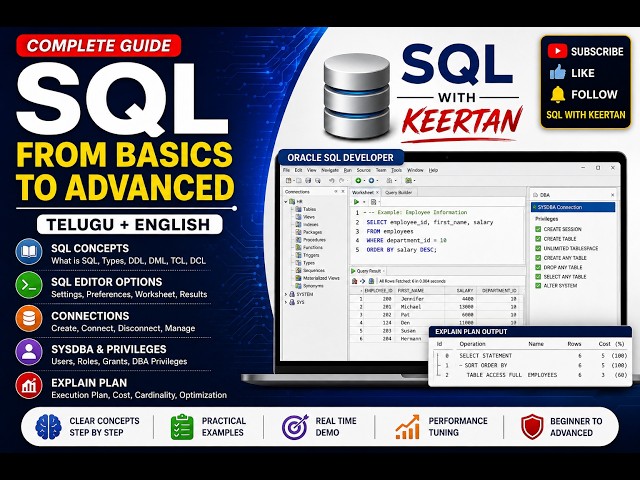The height and width of the screenshot is (480, 640).
Task: Click the green terminal SQL Editor Options icon
Action: [x=29, y=285]
